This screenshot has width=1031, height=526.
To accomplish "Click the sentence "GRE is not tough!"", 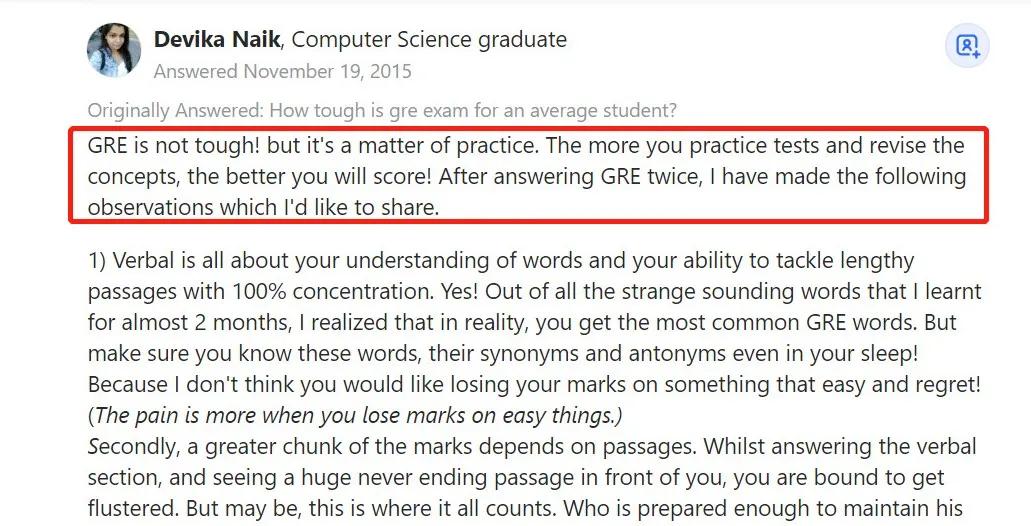I will click(x=174, y=146).
